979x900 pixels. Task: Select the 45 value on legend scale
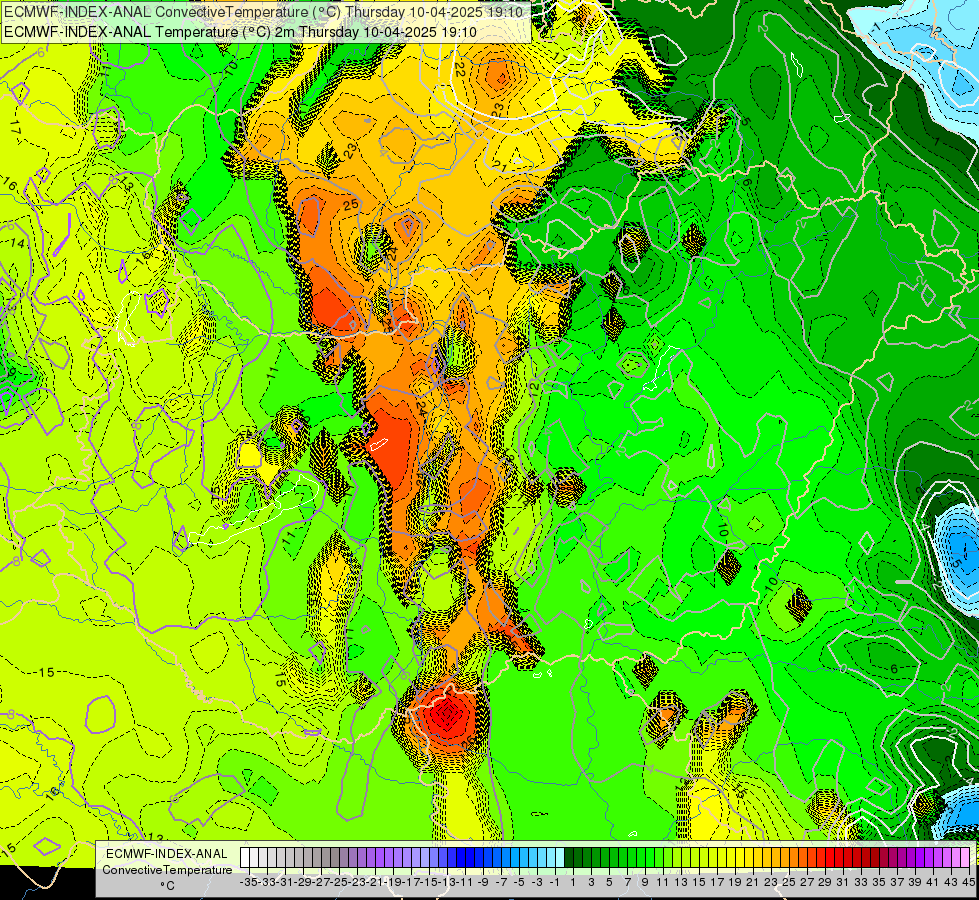[x=968, y=882]
